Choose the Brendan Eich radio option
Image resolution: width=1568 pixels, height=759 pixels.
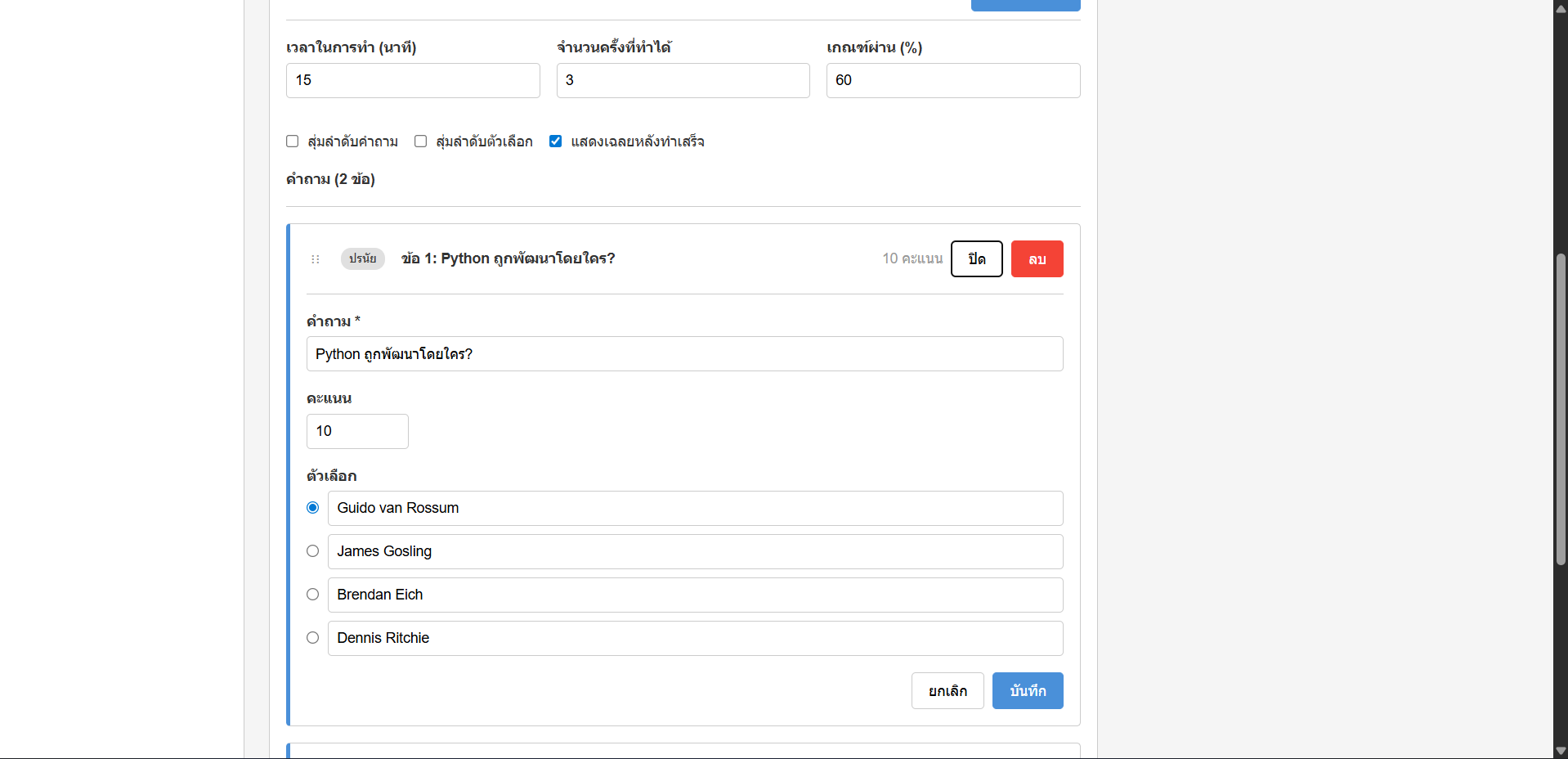point(313,595)
